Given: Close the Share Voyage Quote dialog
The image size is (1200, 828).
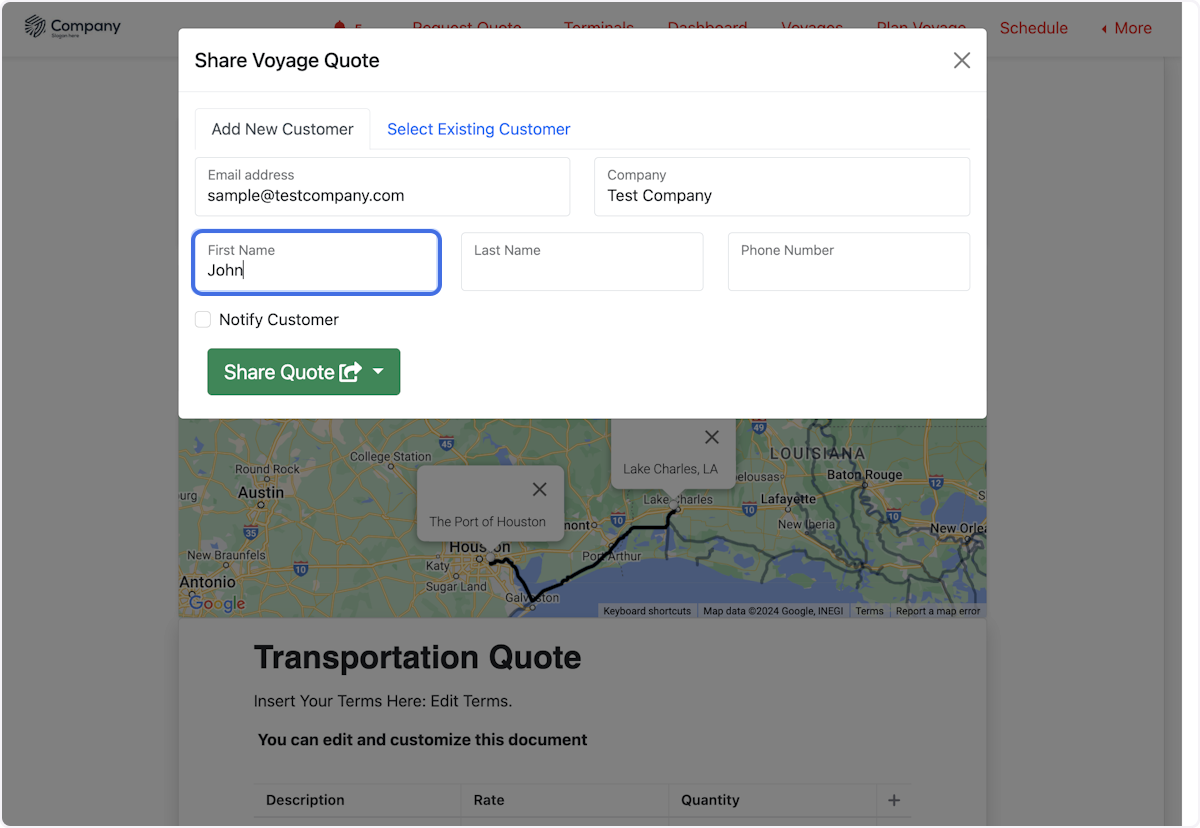Looking at the screenshot, I should (x=961, y=61).
